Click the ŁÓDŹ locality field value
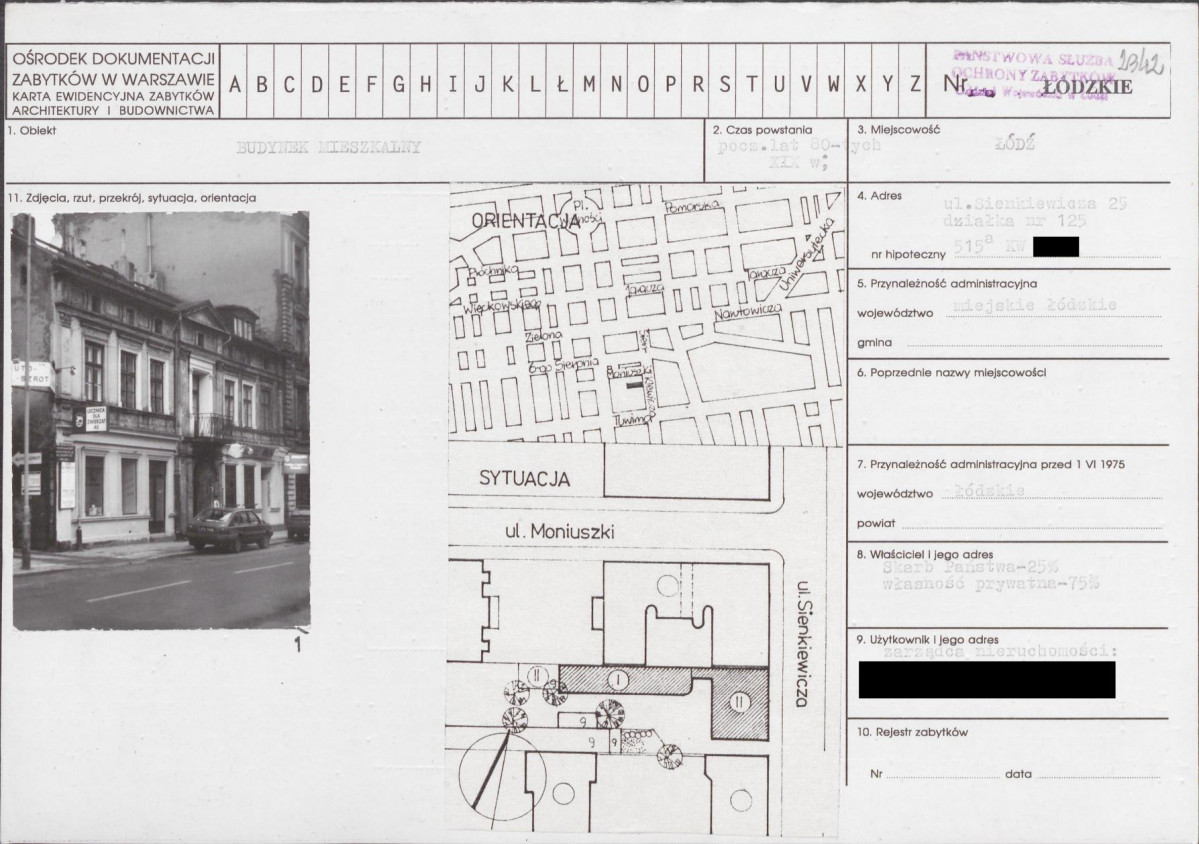The image size is (1199, 844). point(1014,145)
